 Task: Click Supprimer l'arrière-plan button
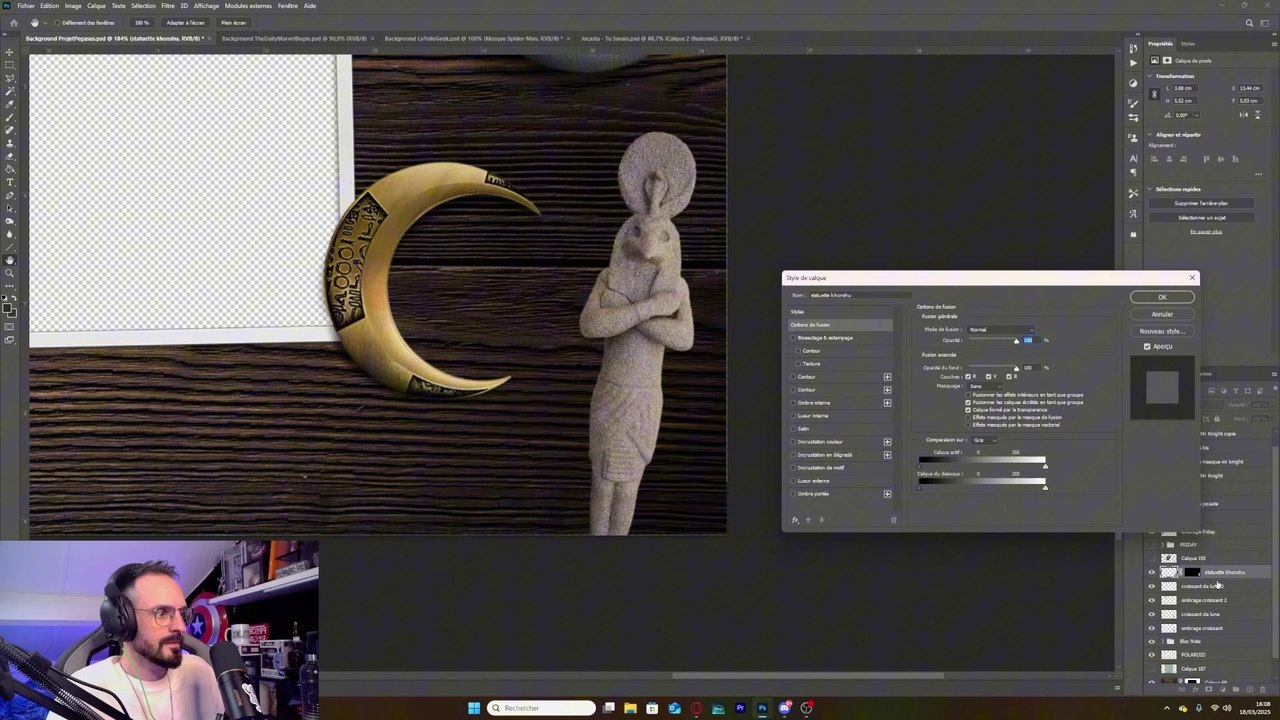point(1201,203)
